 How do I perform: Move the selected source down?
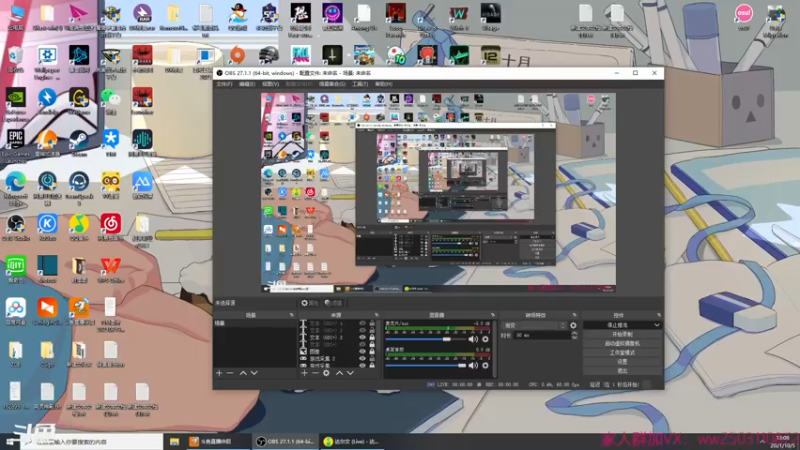[x=351, y=373]
